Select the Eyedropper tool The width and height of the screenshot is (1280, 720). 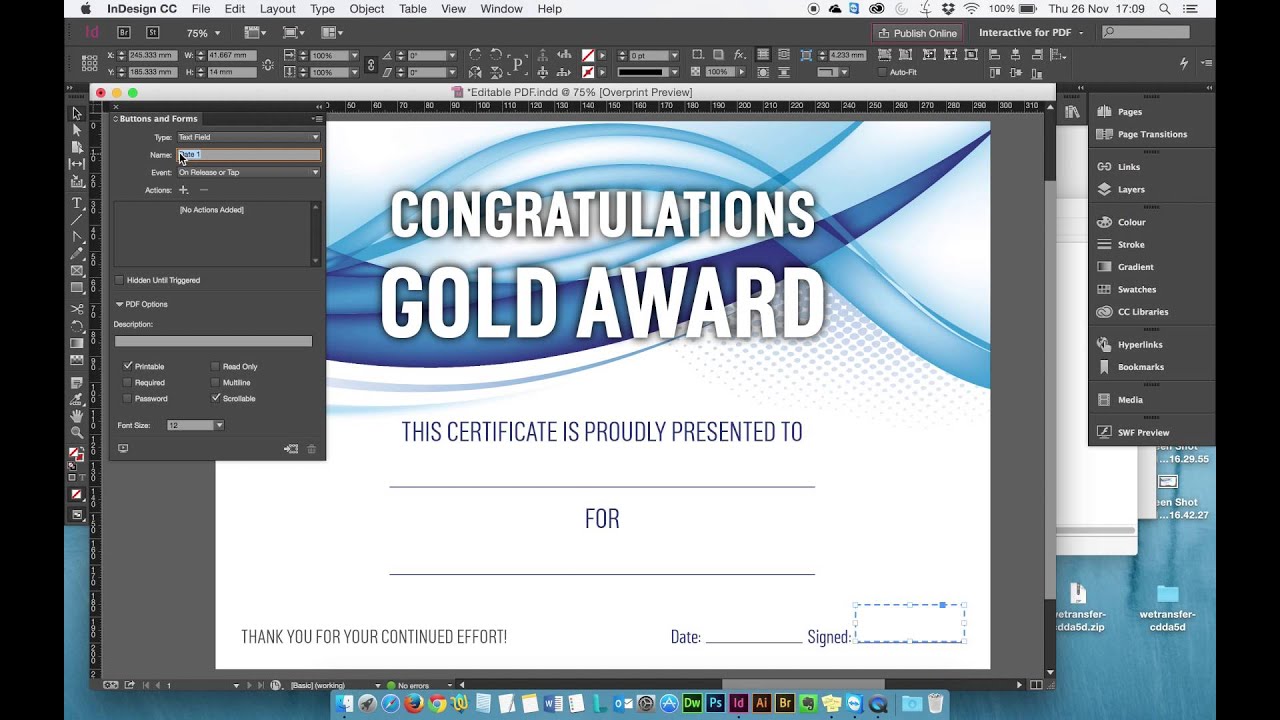point(77,399)
